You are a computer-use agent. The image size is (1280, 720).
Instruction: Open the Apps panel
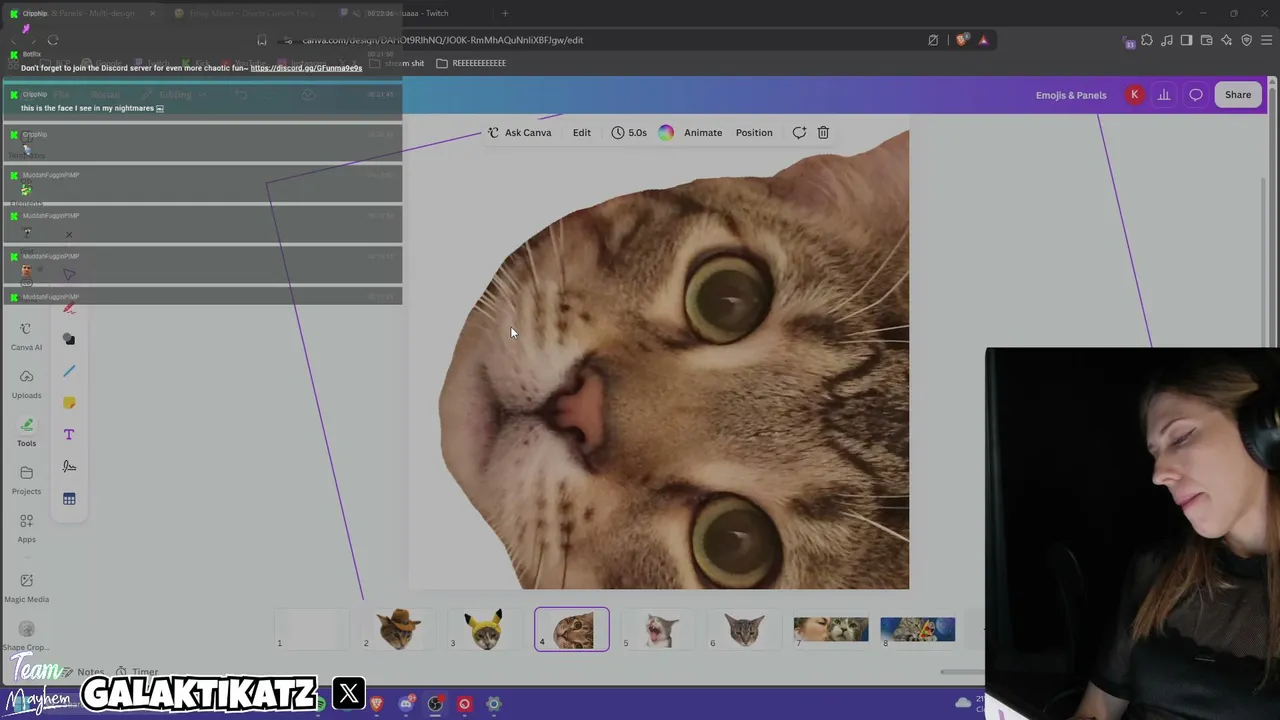26,528
